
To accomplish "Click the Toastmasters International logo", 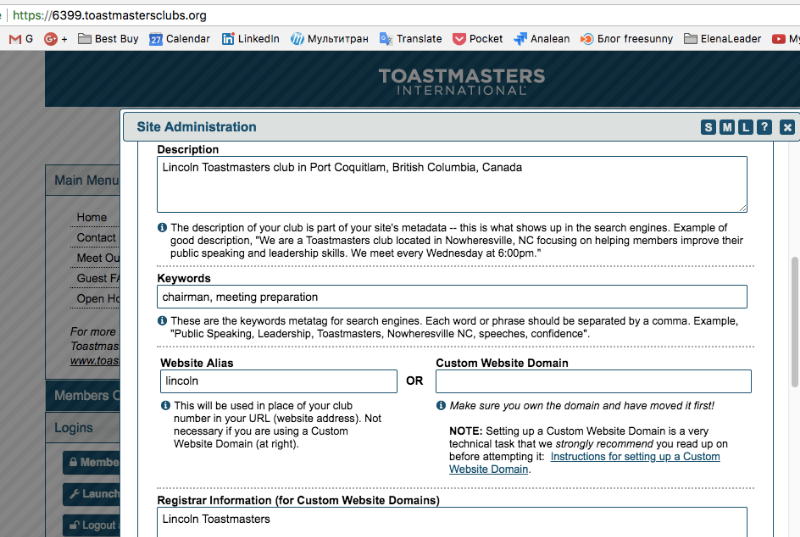I will [462, 82].
